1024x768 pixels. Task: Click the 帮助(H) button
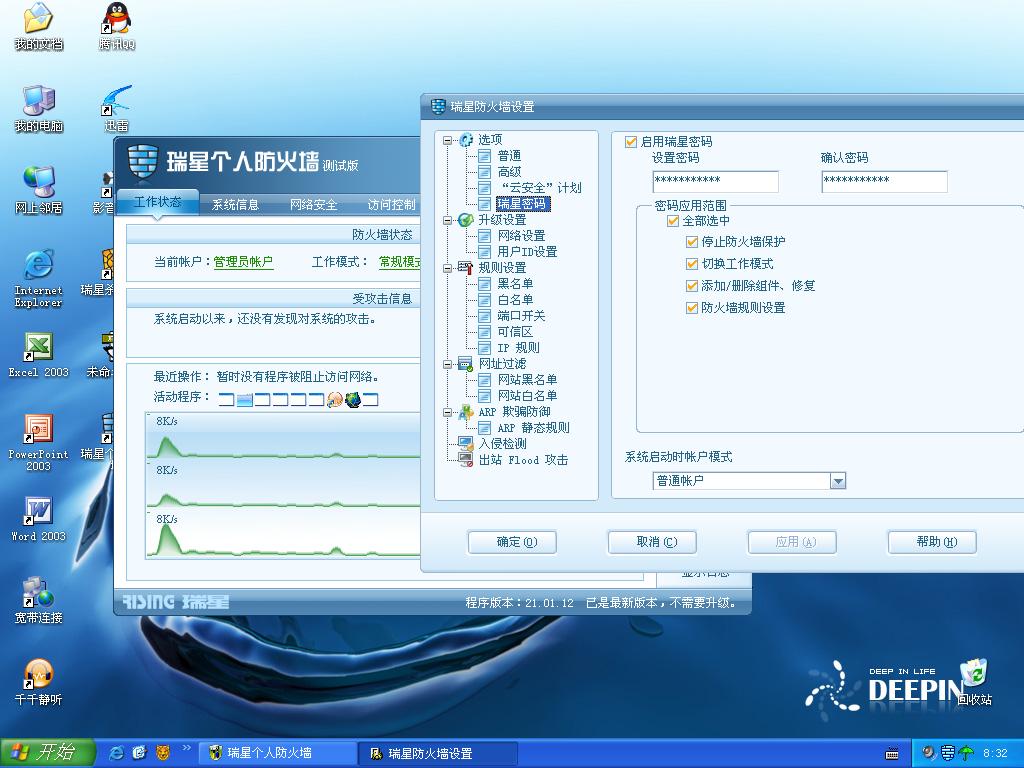pos(932,542)
